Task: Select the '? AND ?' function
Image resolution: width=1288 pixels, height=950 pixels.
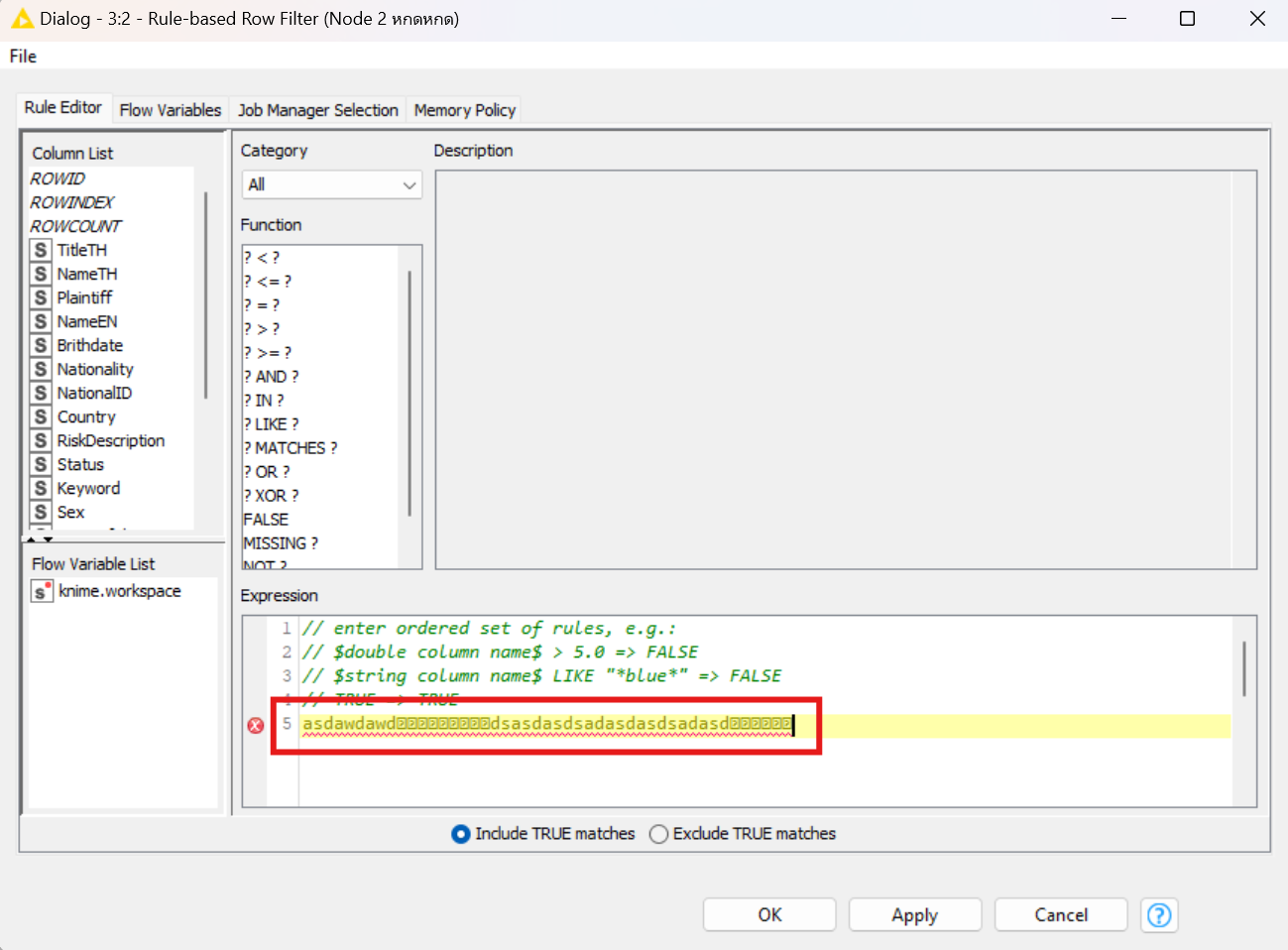Action: pos(271,377)
